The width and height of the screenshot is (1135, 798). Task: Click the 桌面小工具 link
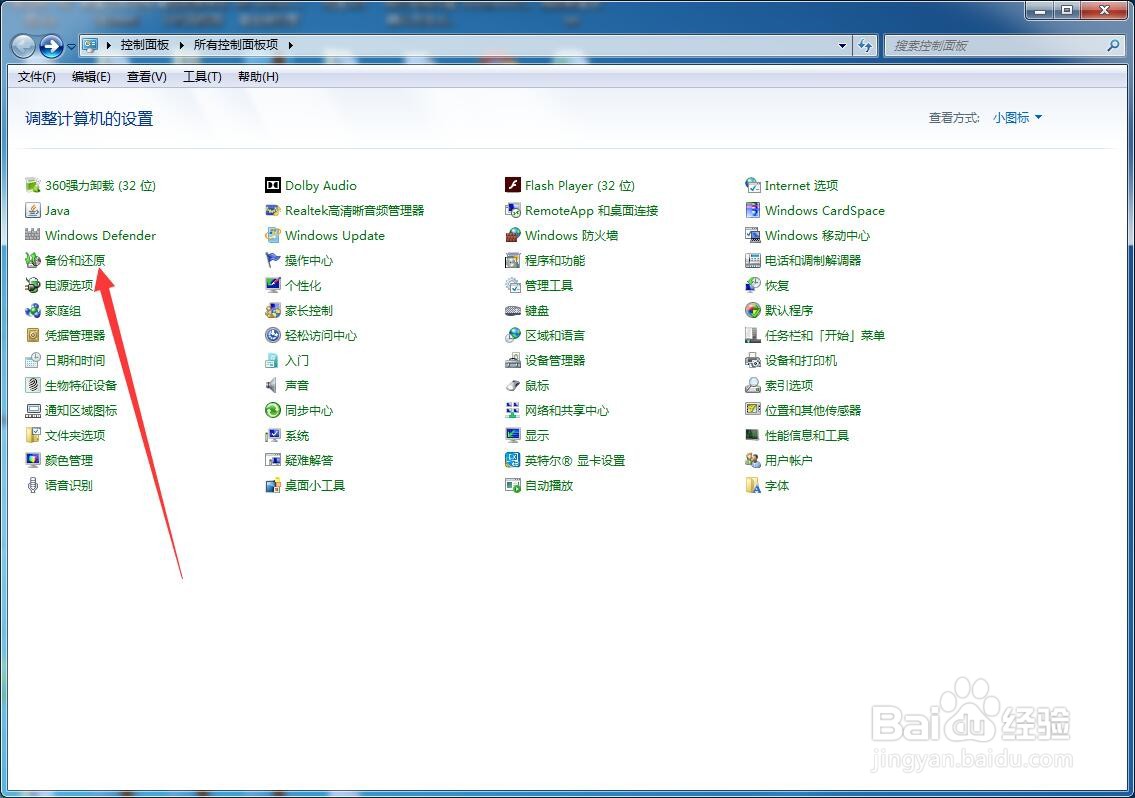point(315,485)
